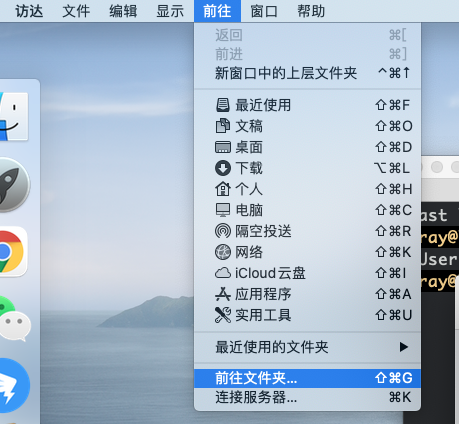Click the 网络 globe icon

pos(223,252)
